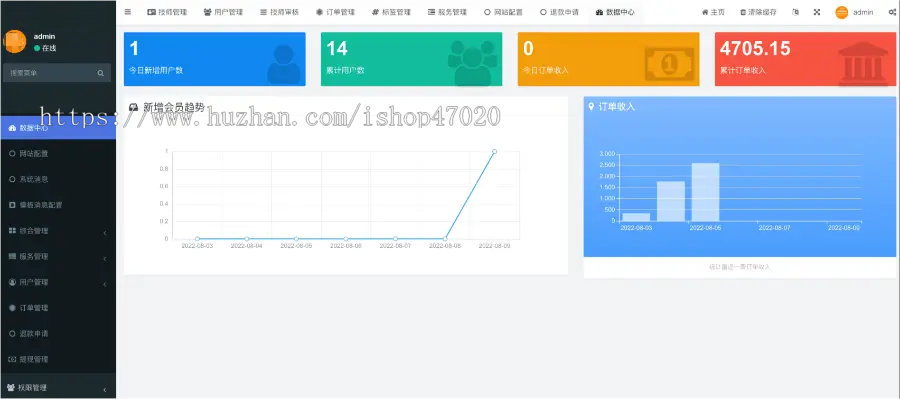
Task: Open the 技师管理 tab
Action: point(167,12)
